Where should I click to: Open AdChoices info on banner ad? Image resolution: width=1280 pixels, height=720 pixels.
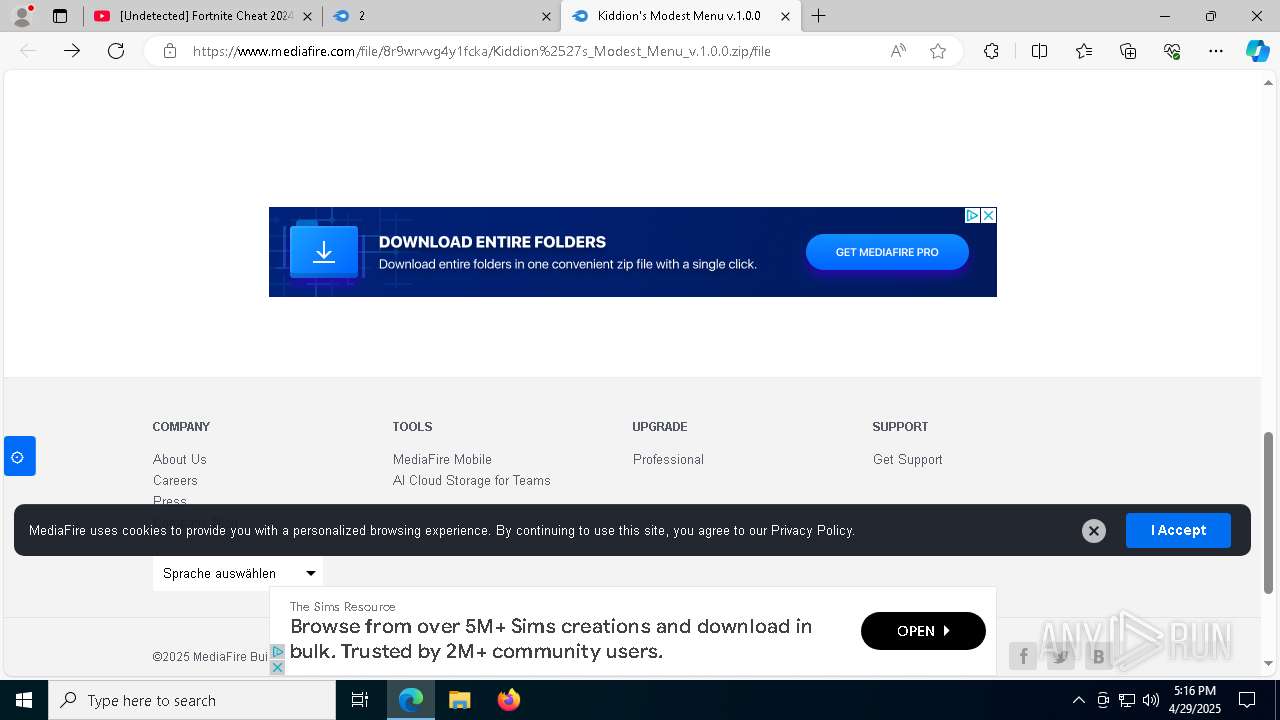point(972,215)
